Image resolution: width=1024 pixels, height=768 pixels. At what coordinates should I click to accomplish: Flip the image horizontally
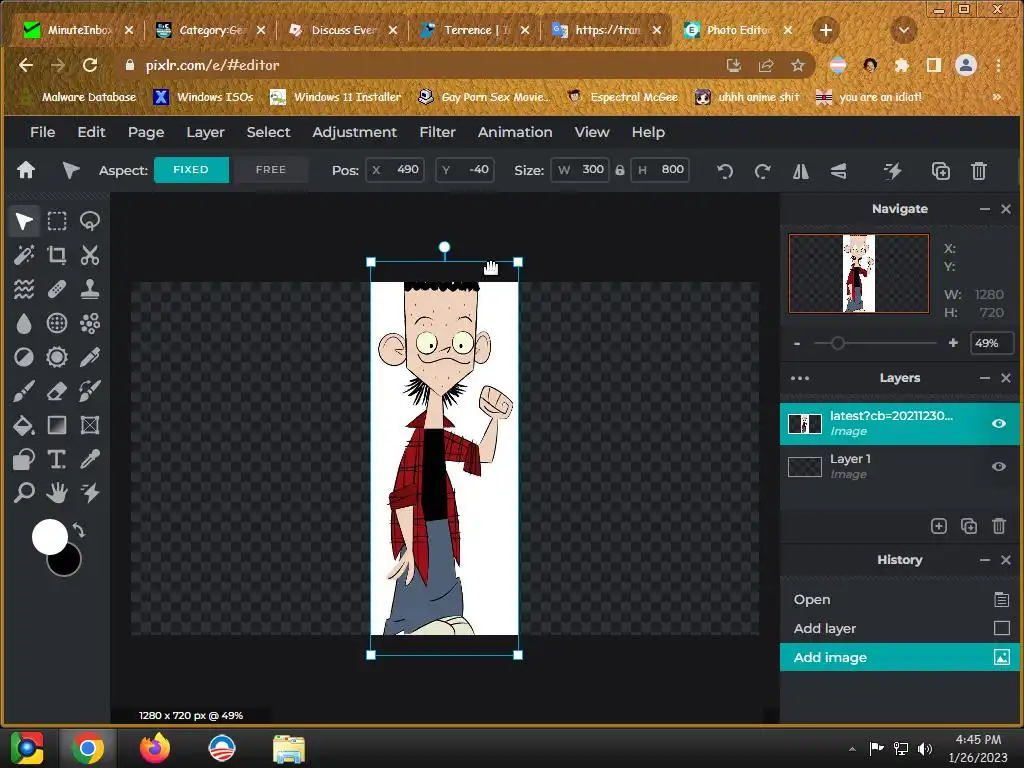point(801,171)
